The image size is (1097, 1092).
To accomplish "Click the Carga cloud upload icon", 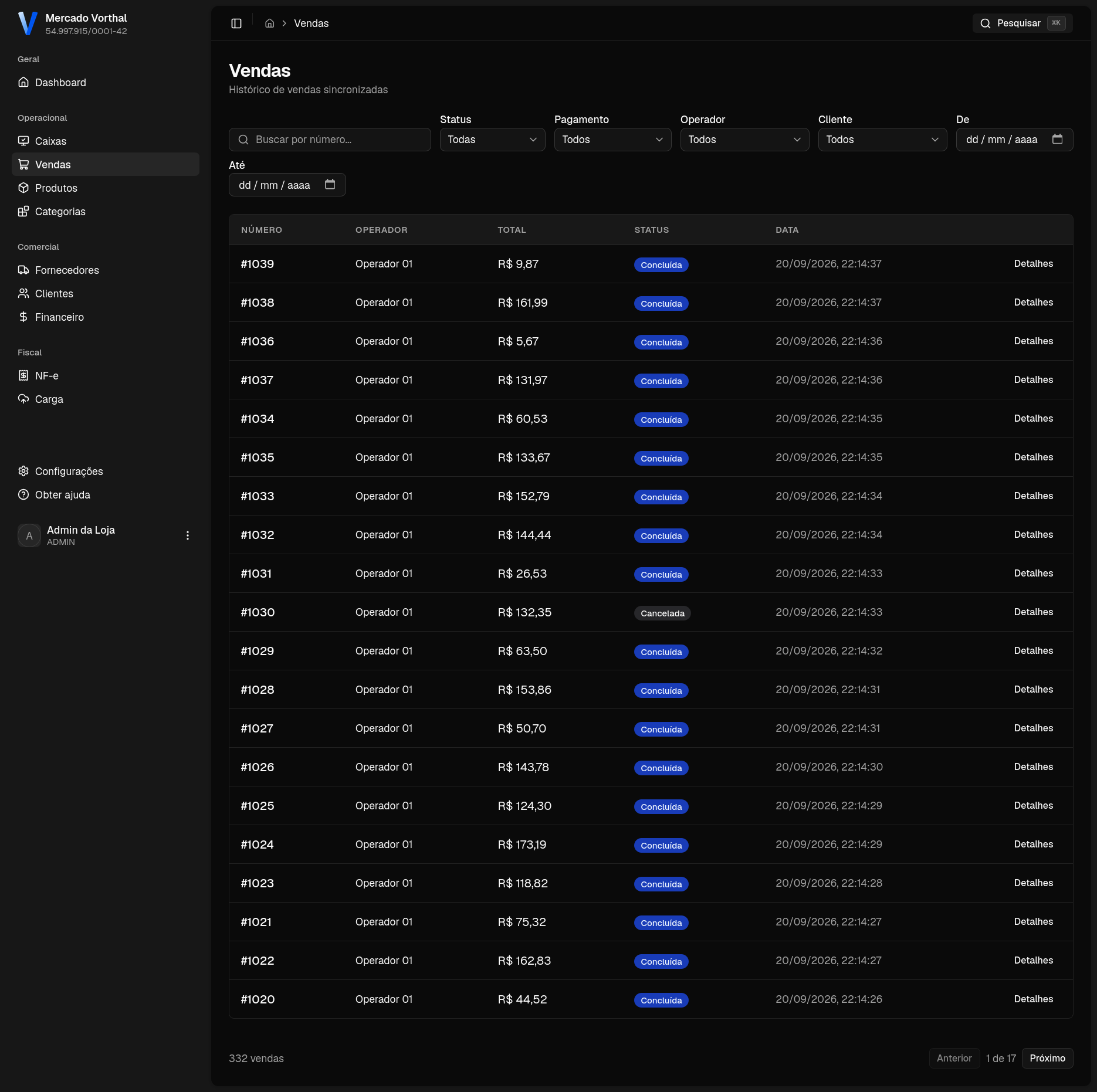I will 23,399.
